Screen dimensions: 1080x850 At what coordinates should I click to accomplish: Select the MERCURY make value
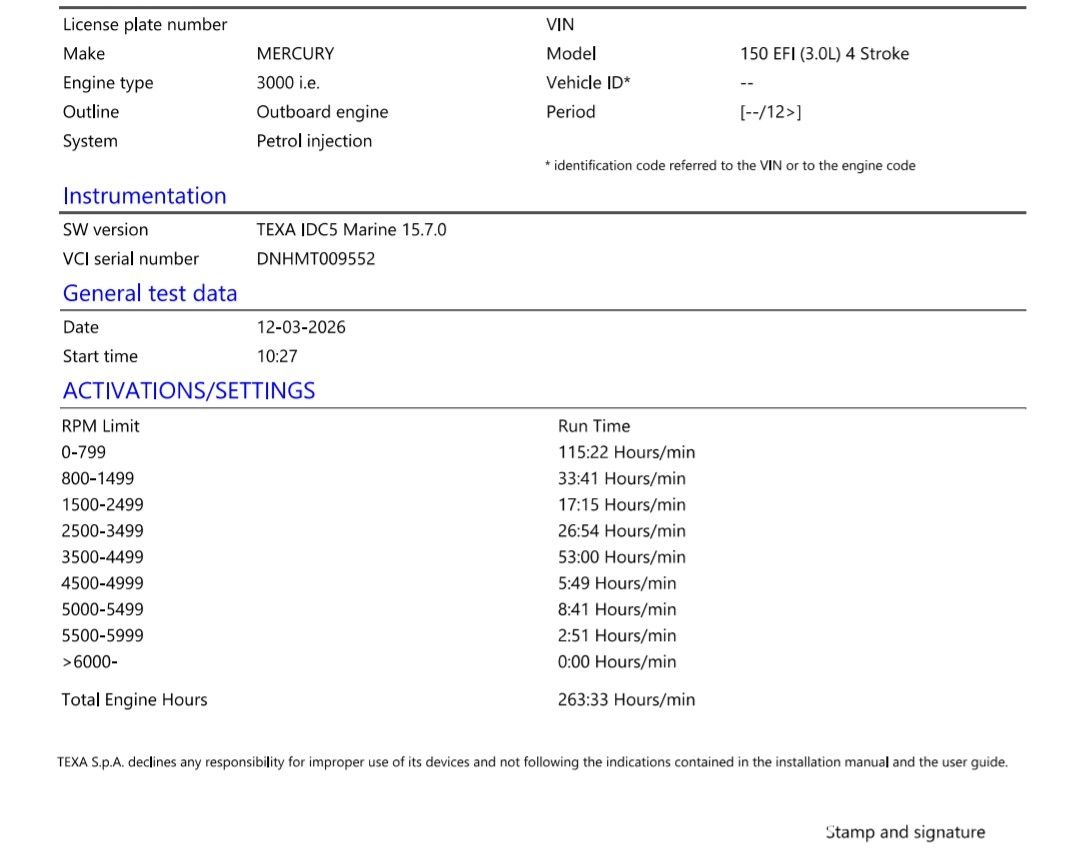[x=295, y=54]
